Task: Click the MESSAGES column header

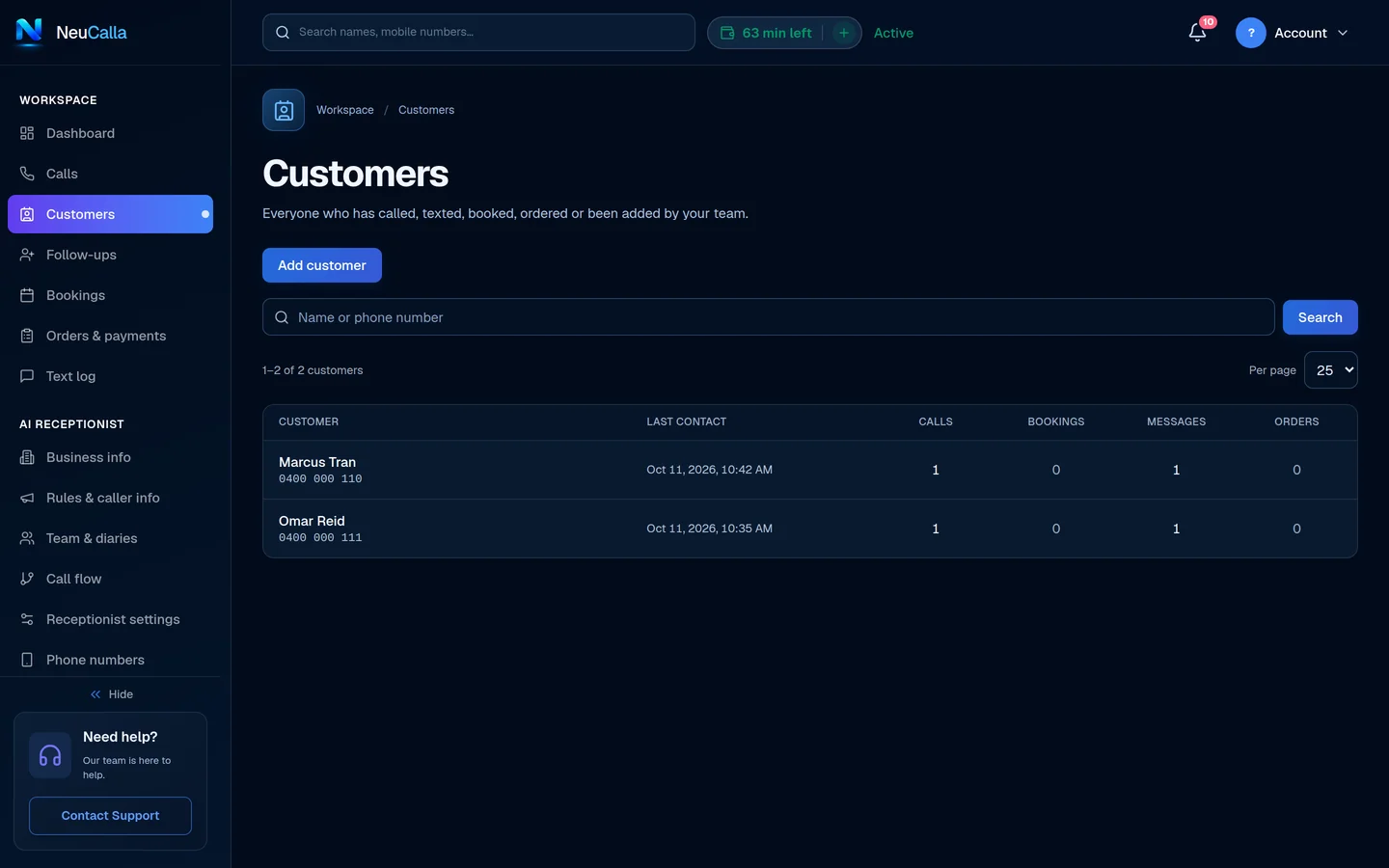Action: click(x=1176, y=421)
